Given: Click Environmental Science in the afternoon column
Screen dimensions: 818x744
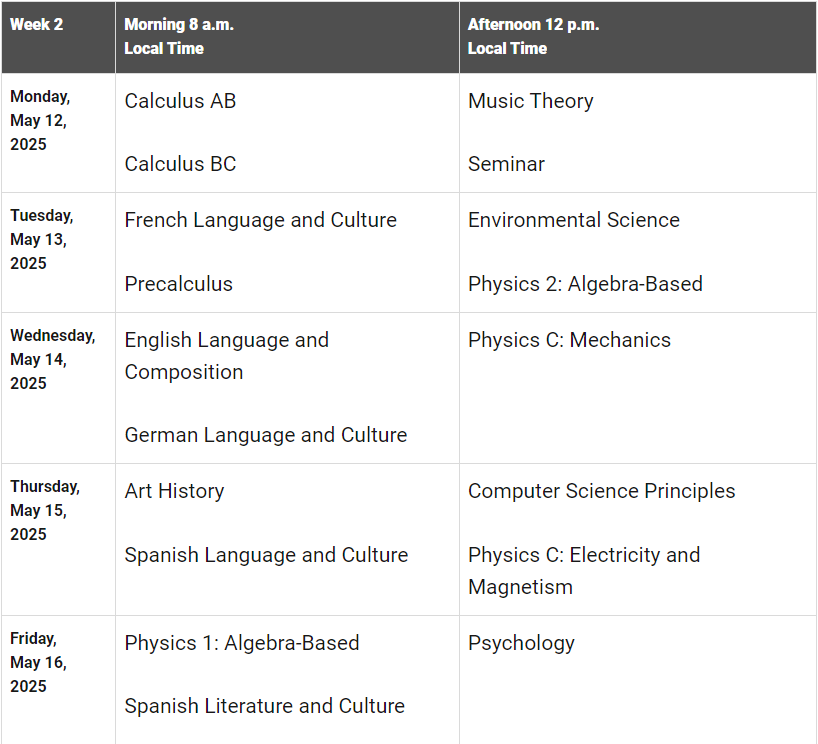Looking at the screenshot, I should 574,220.
